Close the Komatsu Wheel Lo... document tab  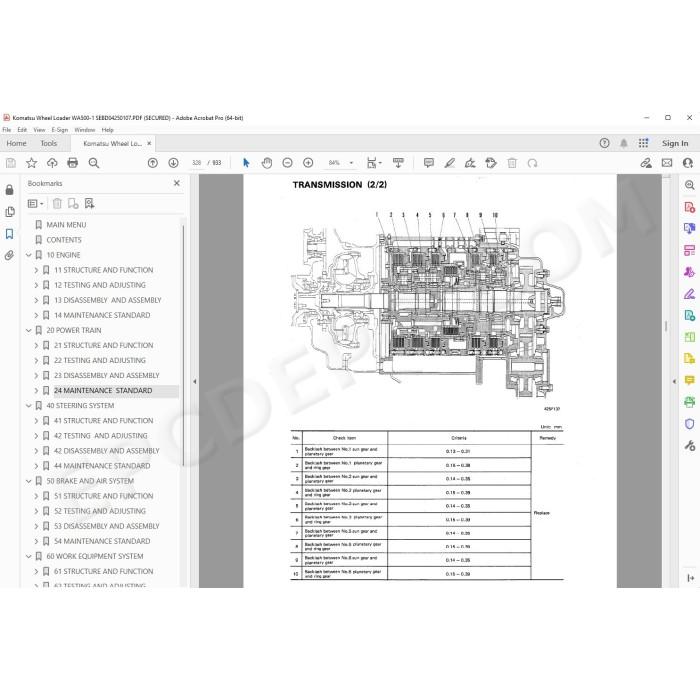[149, 143]
